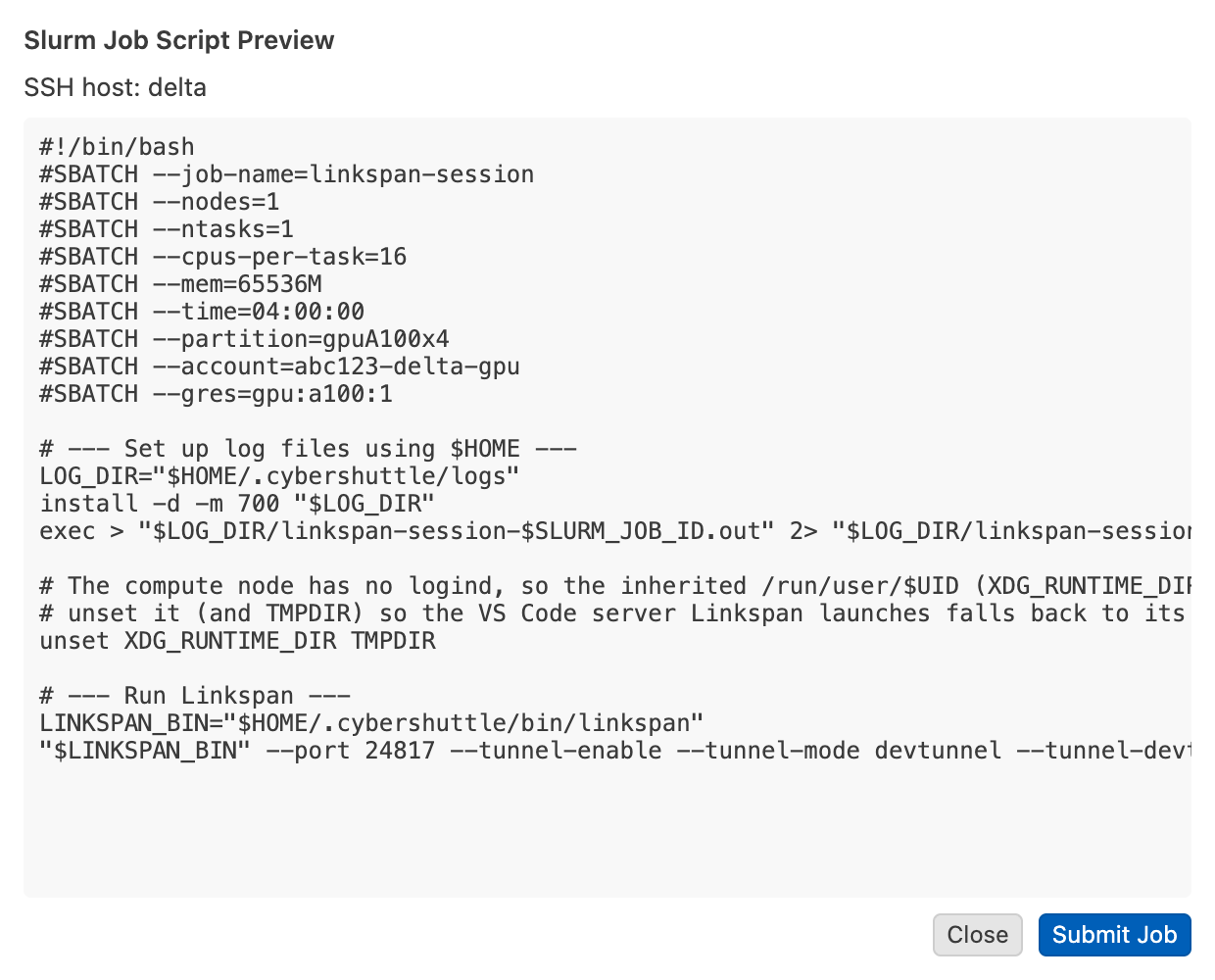The height and width of the screenshot is (980, 1215).
Task: Click the '--time=04:00:00' line
Action: click(x=202, y=312)
